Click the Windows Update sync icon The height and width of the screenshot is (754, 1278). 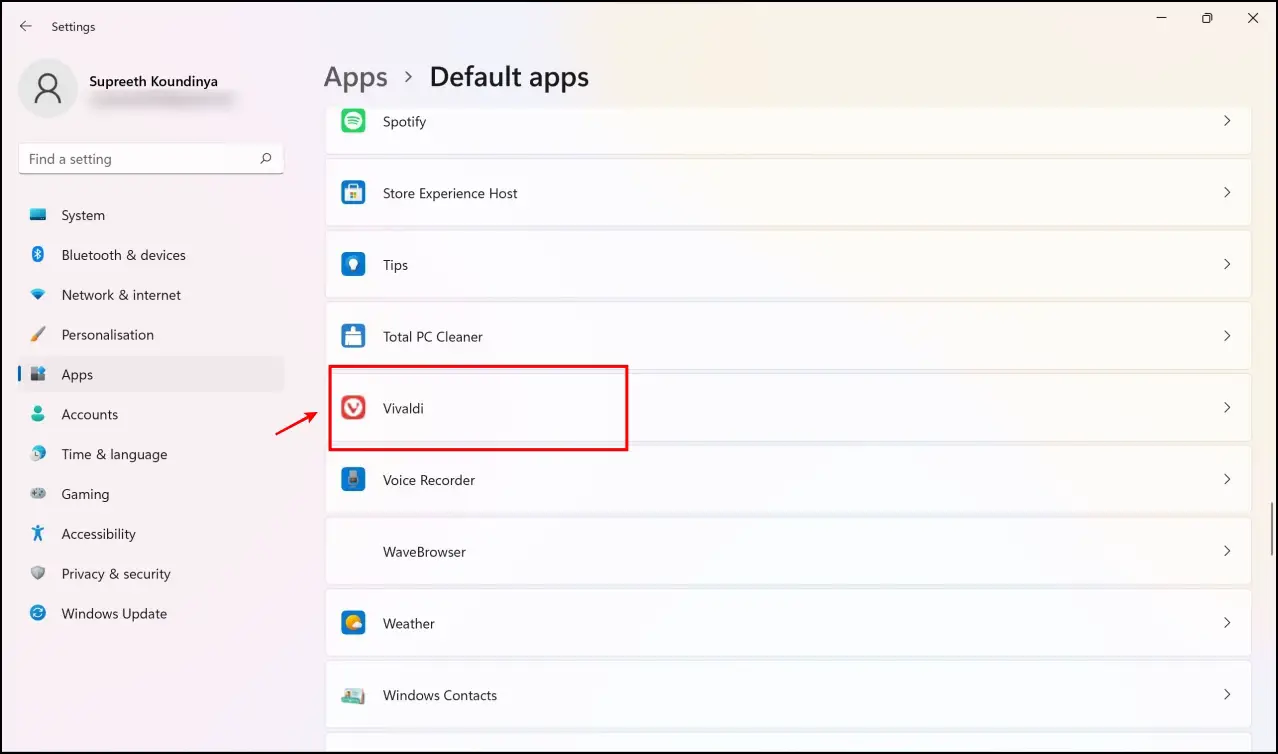tap(38, 613)
